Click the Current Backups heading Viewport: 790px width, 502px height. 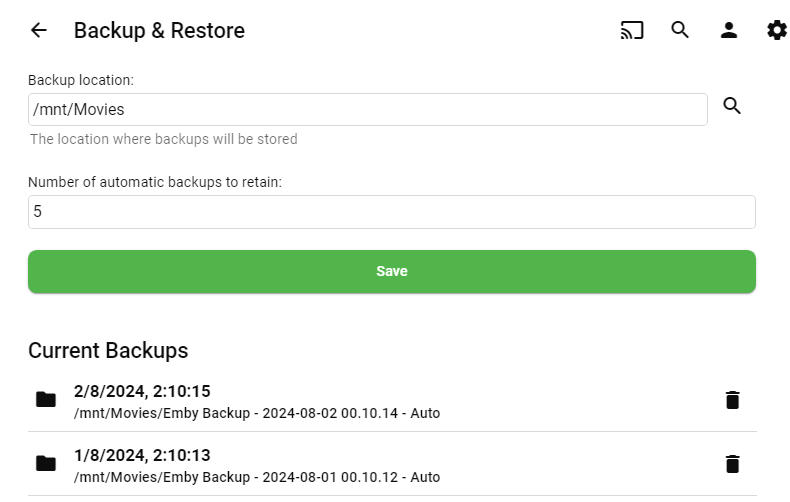pos(108,350)
